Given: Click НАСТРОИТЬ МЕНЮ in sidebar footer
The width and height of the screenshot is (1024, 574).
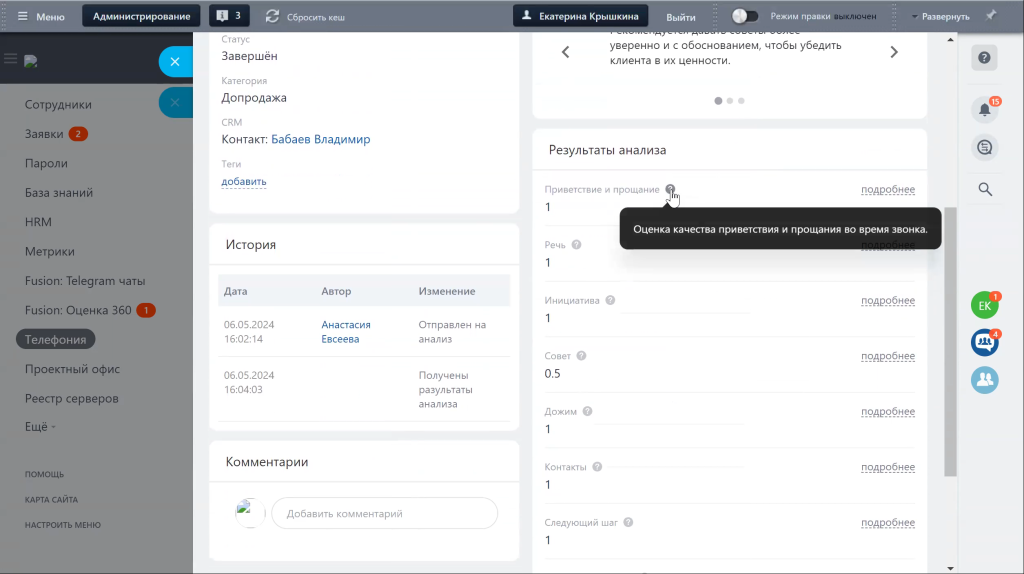Looking at the screenshot, I should click(x=63, y=525).
